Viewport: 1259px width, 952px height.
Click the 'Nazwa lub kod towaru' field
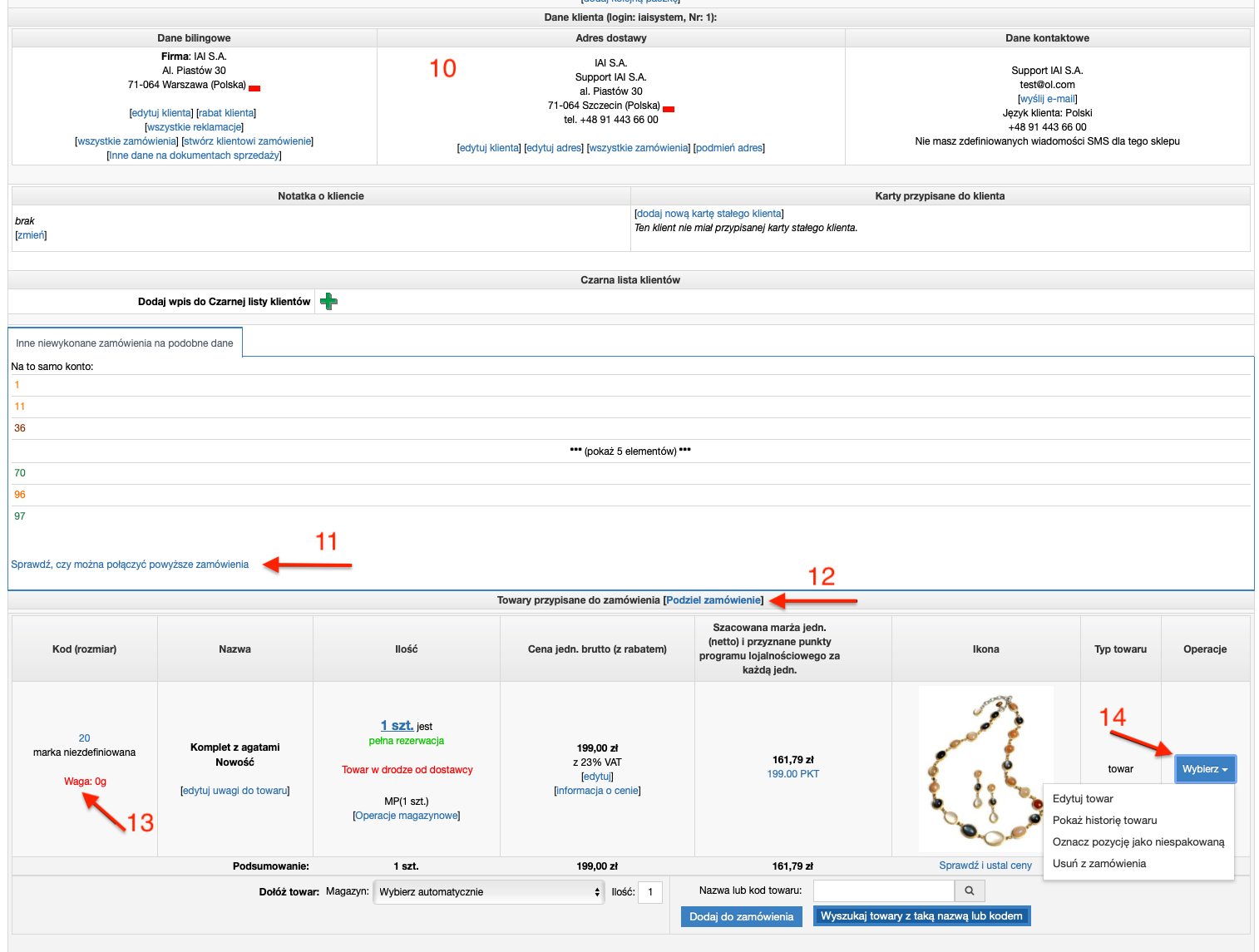point(883,890)
